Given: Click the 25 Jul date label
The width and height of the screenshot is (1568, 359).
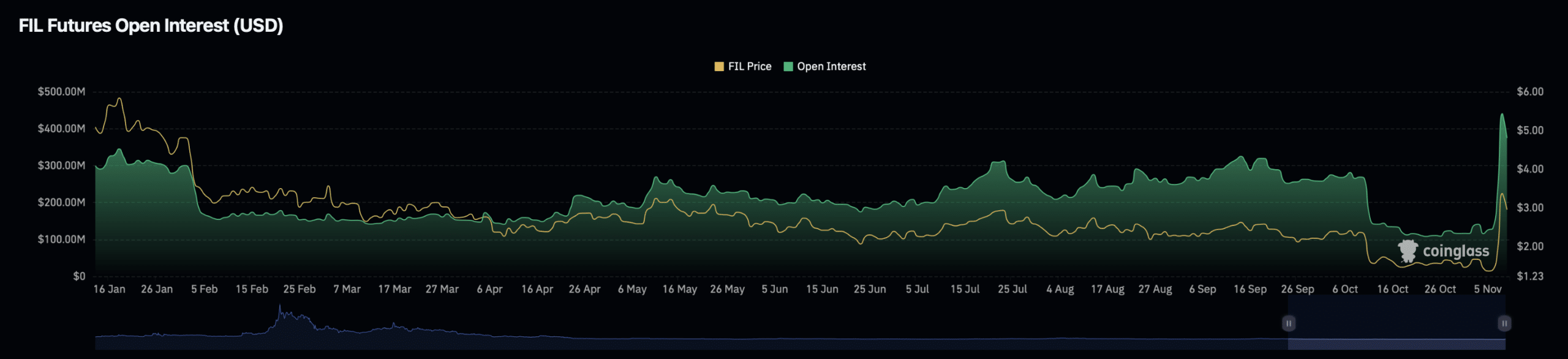Looking at the screenshot, I should [1012, 289].
